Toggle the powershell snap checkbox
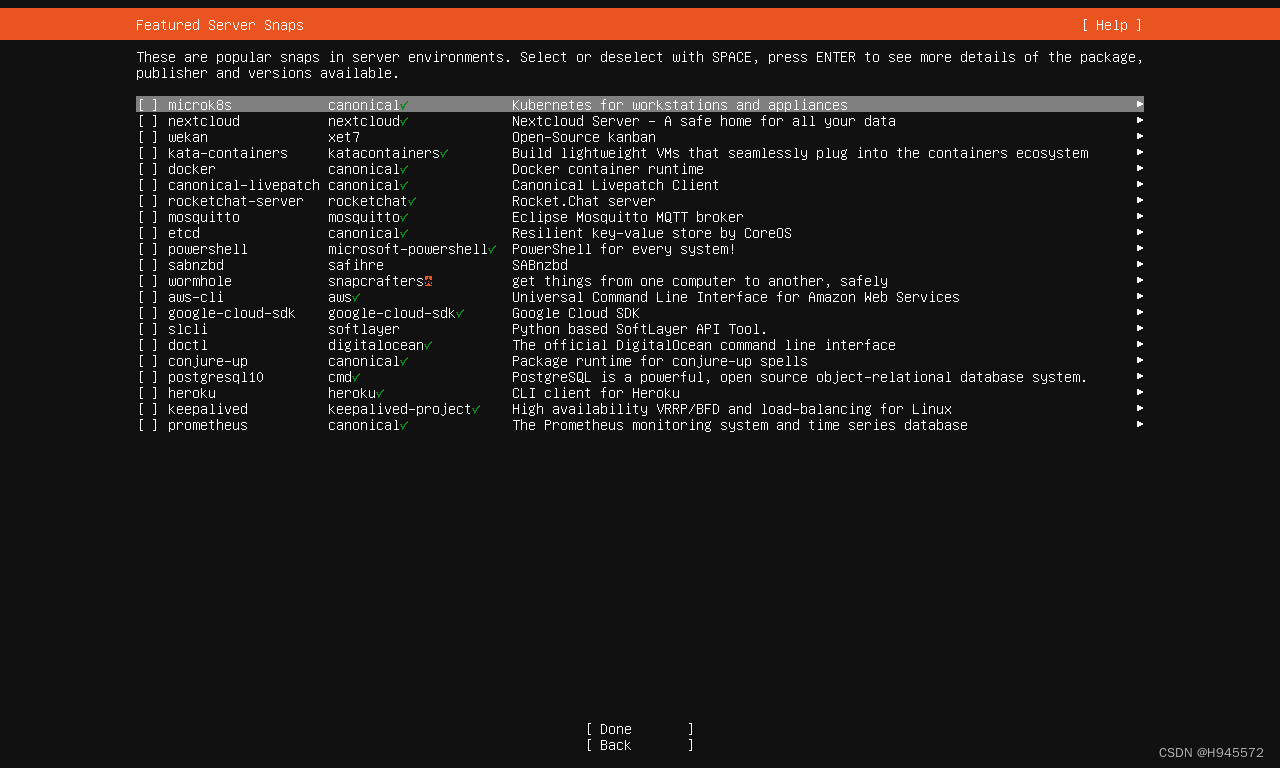The image size is (1280, 768). tap(148, 249)
